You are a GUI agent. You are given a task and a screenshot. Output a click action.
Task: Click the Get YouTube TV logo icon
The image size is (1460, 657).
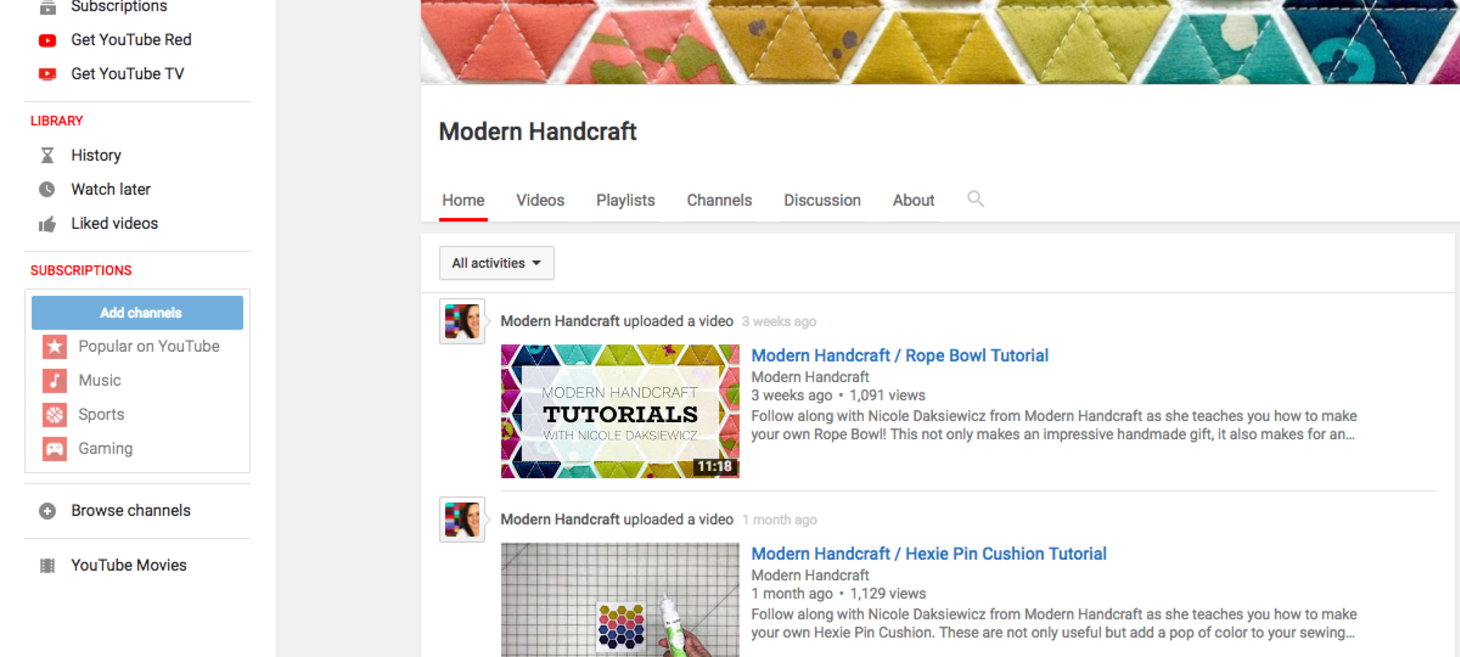click(47, 74)
